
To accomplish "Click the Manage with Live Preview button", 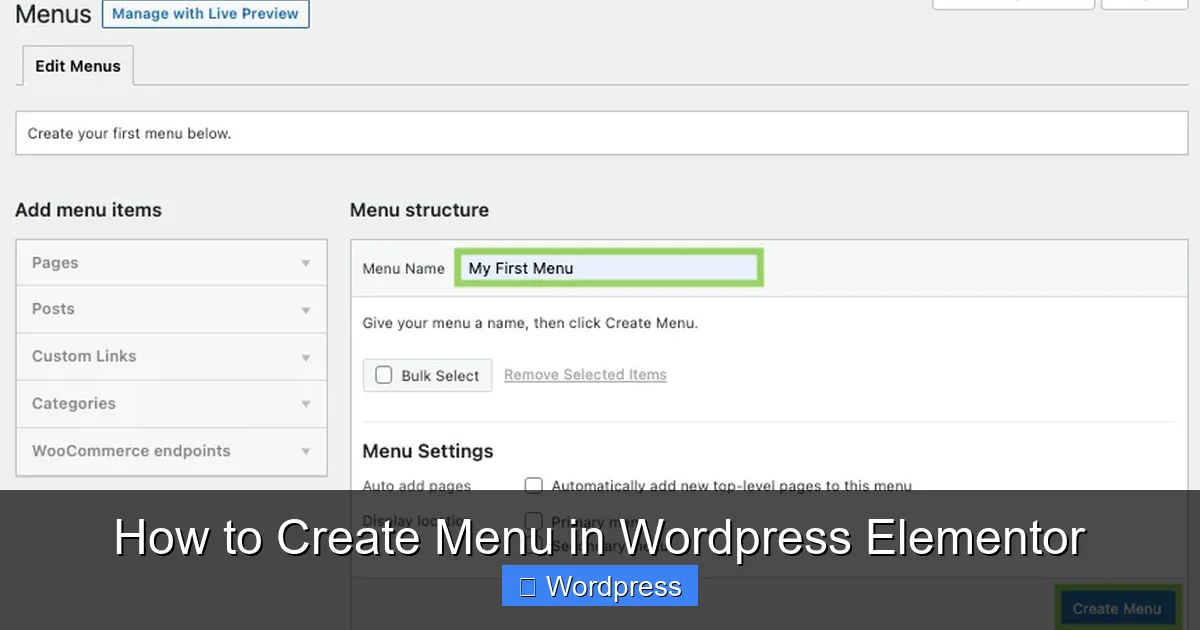I will (x=205, y=14).
